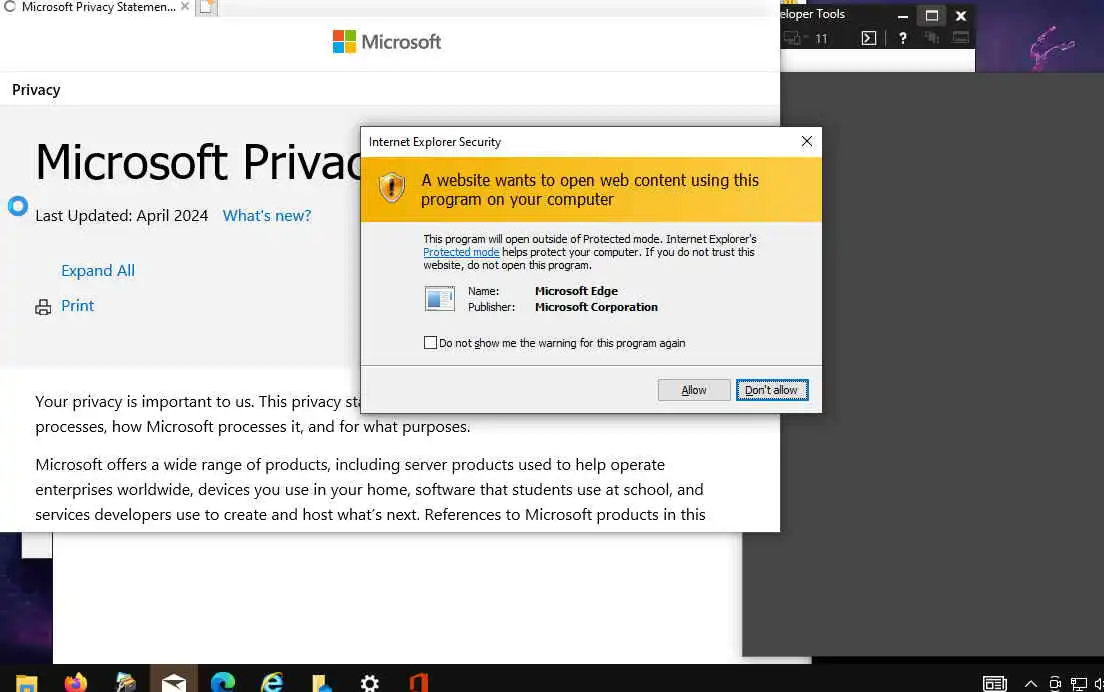Open File Explorer from the taskbar
Screen dimensions: 1104x692
click(26, 681)
